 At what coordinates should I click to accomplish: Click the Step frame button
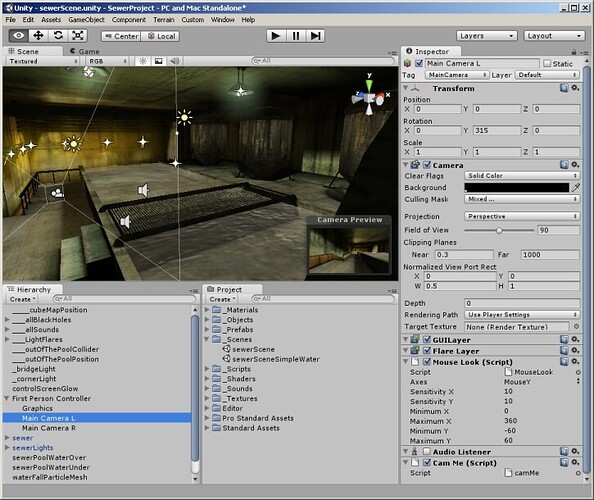coord(315,36)
